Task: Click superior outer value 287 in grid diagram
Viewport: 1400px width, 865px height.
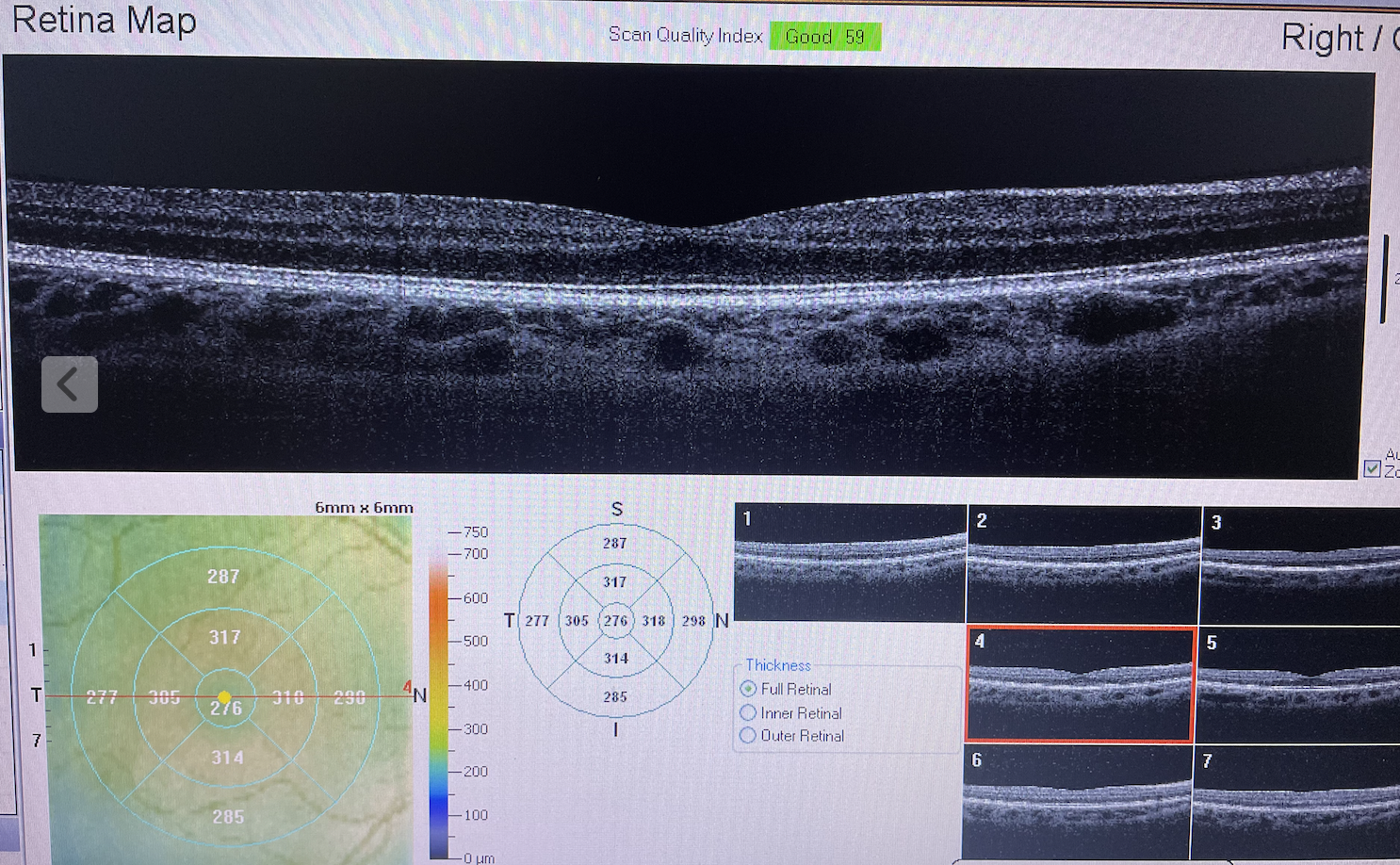Action: coord(614,543)
